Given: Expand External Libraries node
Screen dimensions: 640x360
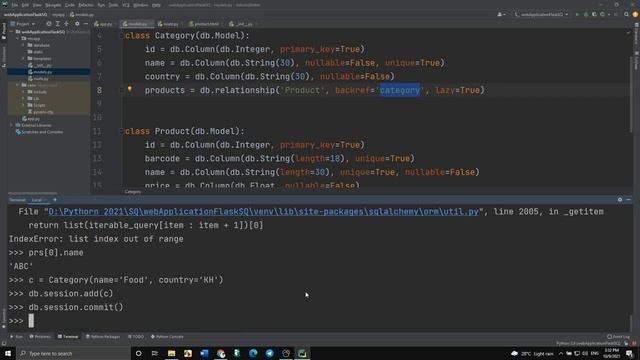Looking at the screenshot, I should (12, 125).
